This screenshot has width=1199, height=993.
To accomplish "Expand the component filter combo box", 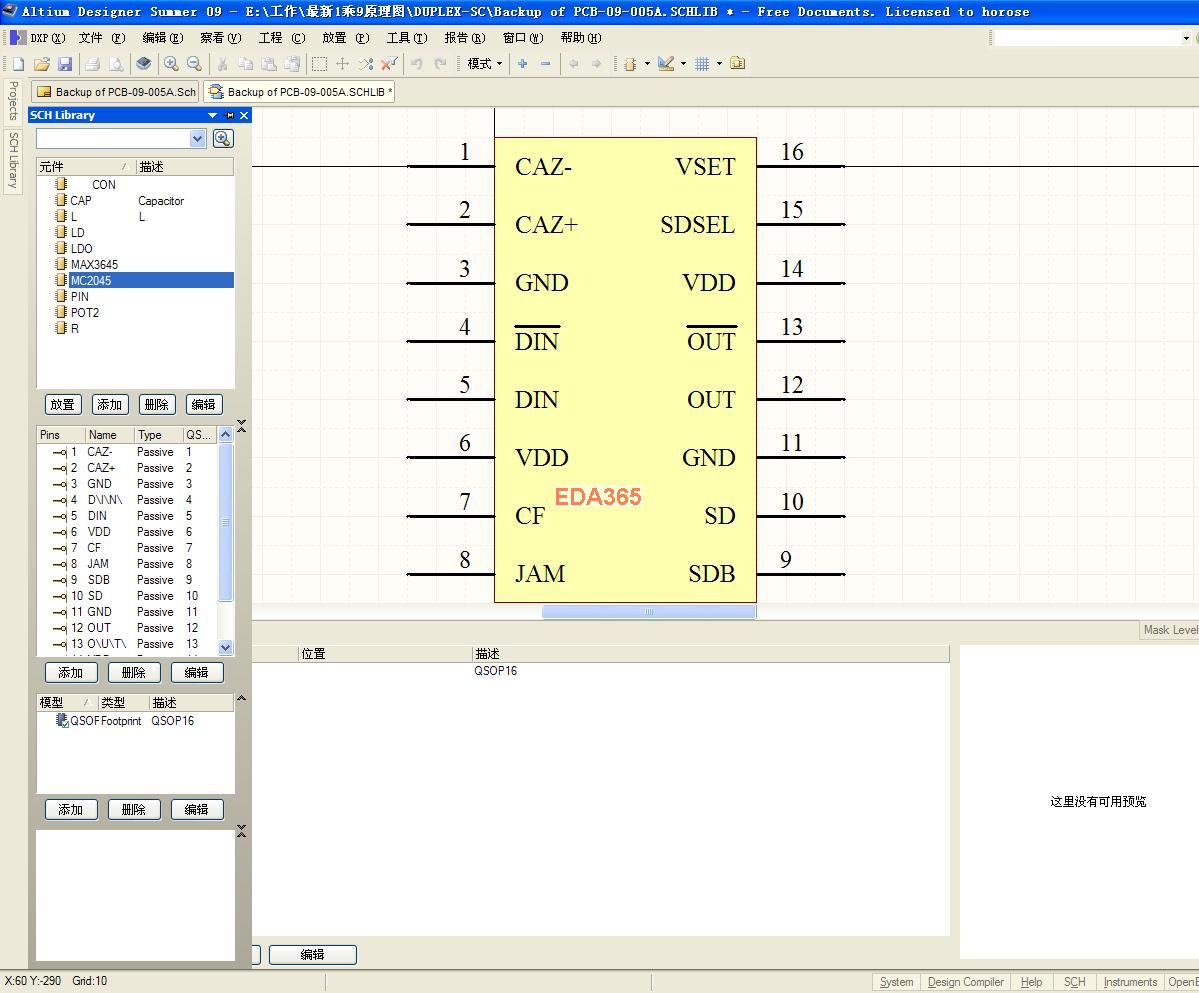I will 197,139.
